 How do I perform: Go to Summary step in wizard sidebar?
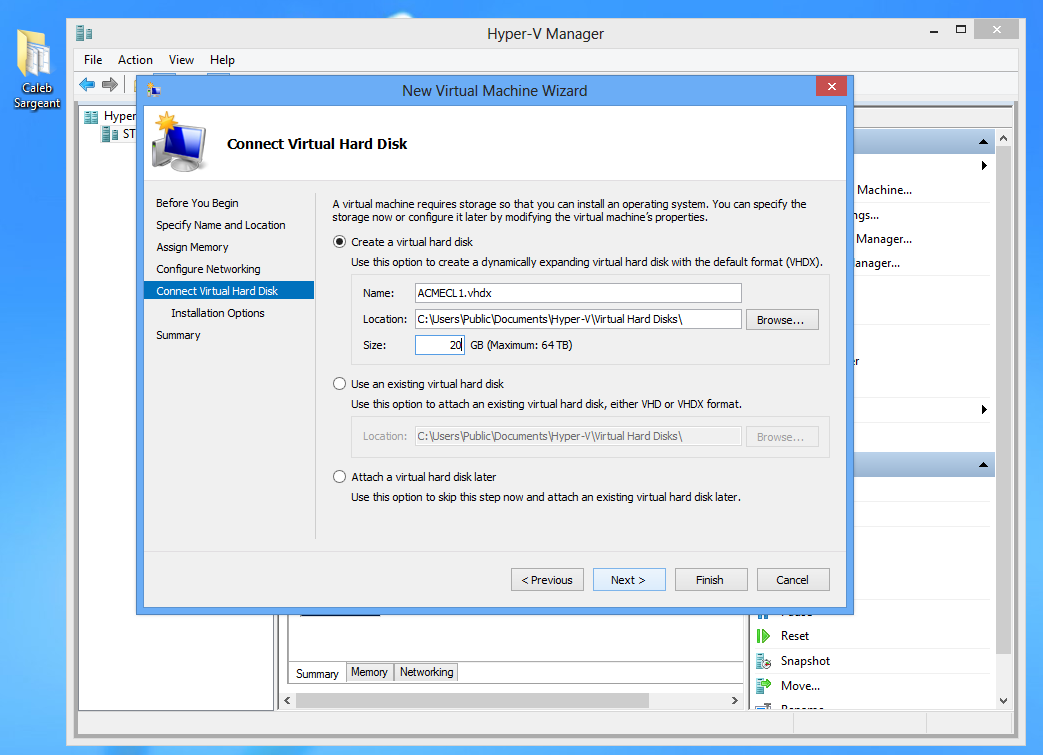point(178,335)
